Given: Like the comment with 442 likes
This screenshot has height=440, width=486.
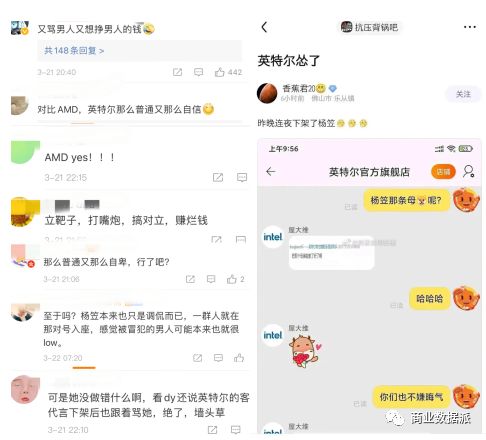Looking at the screenshot, I should [219, 72].
